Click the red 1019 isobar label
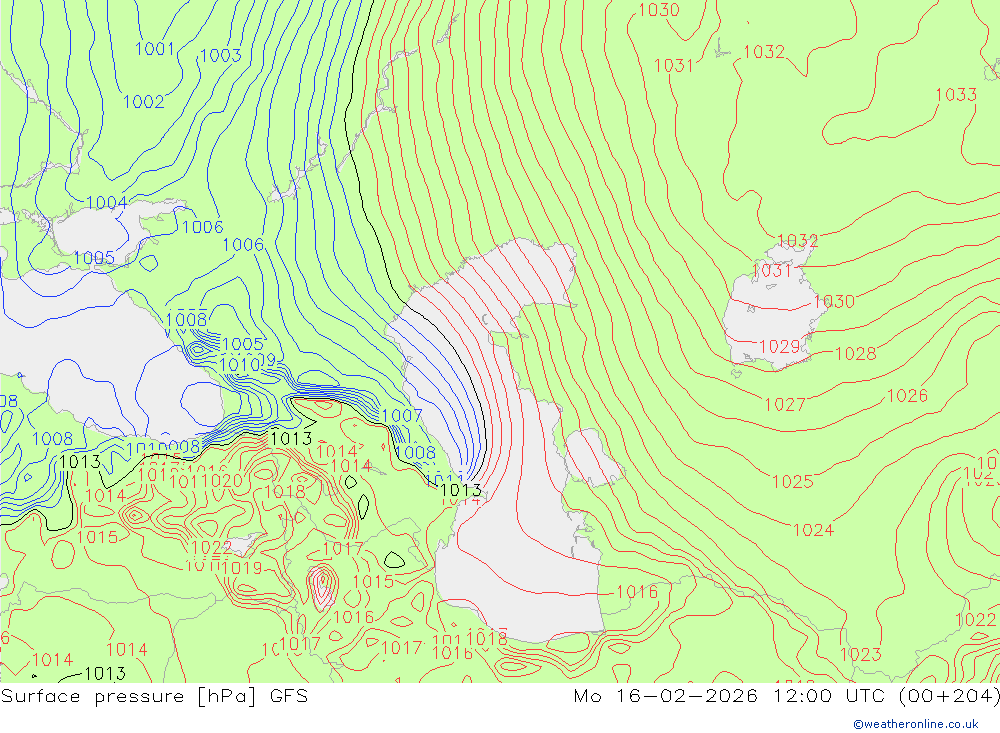The height and width of the screenshot is (733, 1000). coord(242,568)
